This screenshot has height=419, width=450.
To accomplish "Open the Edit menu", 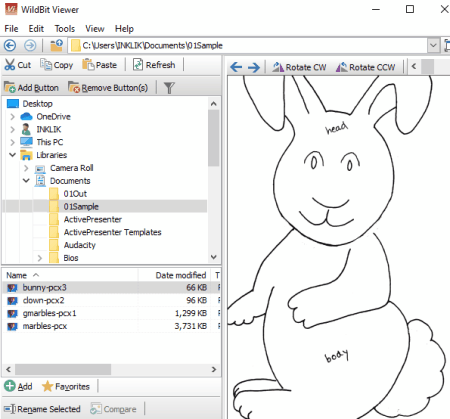I will click(36, 29).
